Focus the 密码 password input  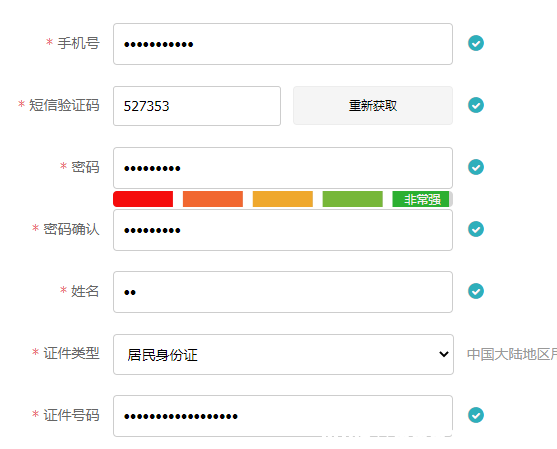(283, 168)
